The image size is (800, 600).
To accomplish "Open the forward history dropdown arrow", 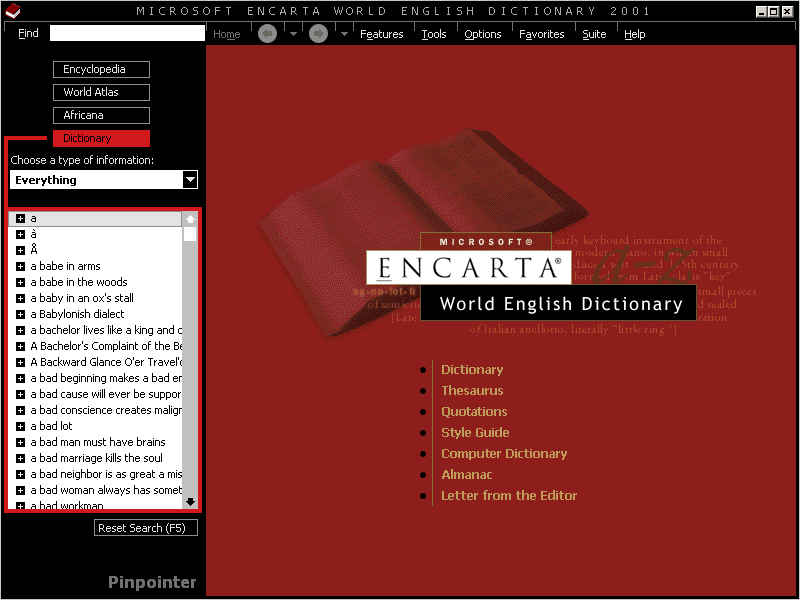I will click(x=344, y=34).
